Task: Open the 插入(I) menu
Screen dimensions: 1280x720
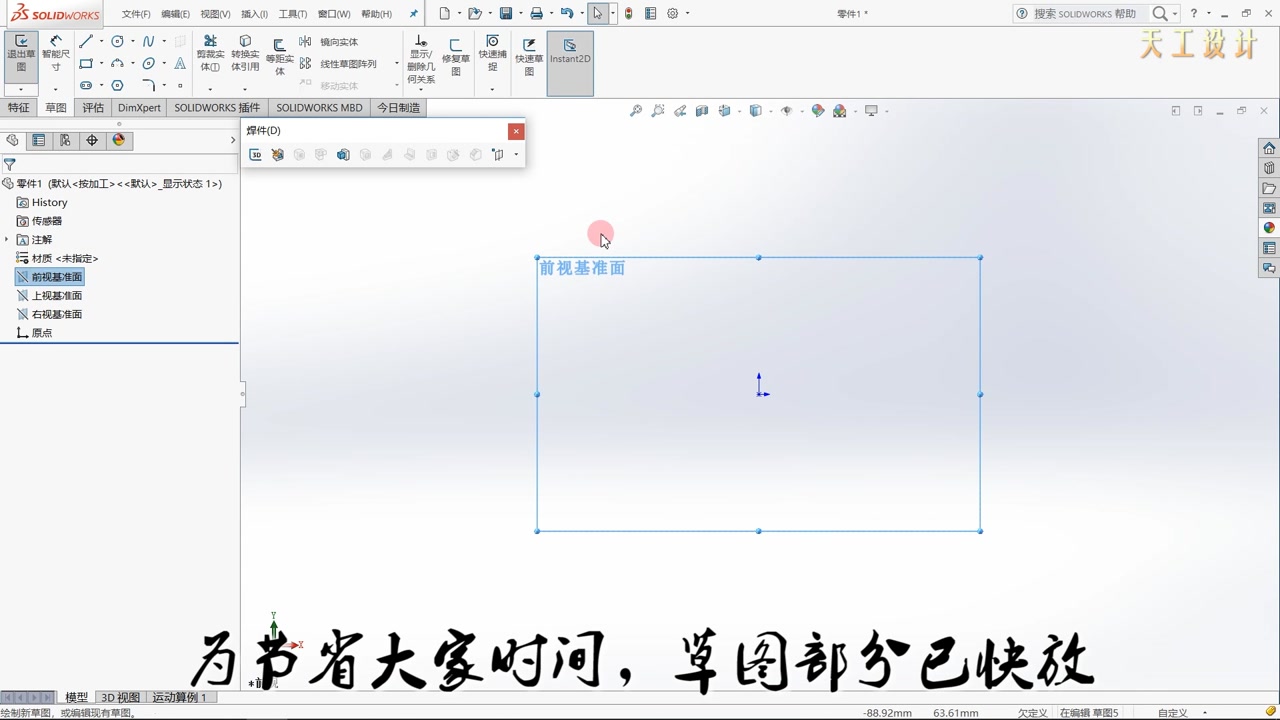Action: [254, 14]
